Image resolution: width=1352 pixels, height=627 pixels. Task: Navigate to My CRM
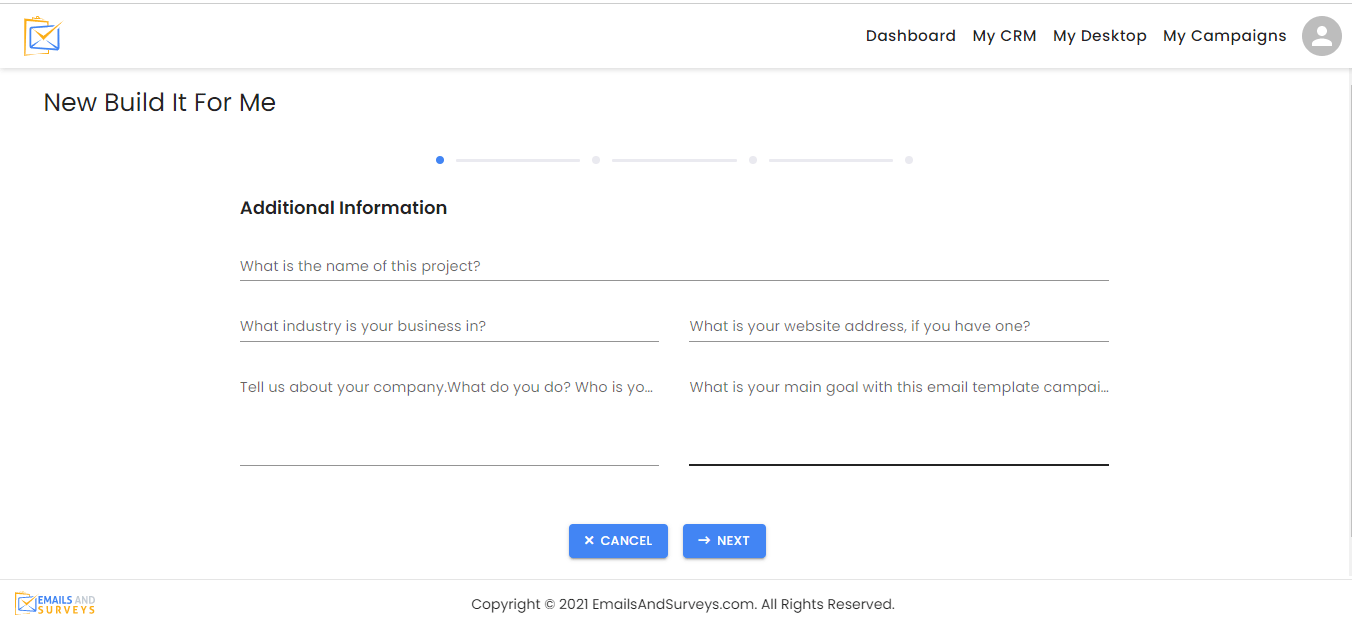tap(1004, 35)
